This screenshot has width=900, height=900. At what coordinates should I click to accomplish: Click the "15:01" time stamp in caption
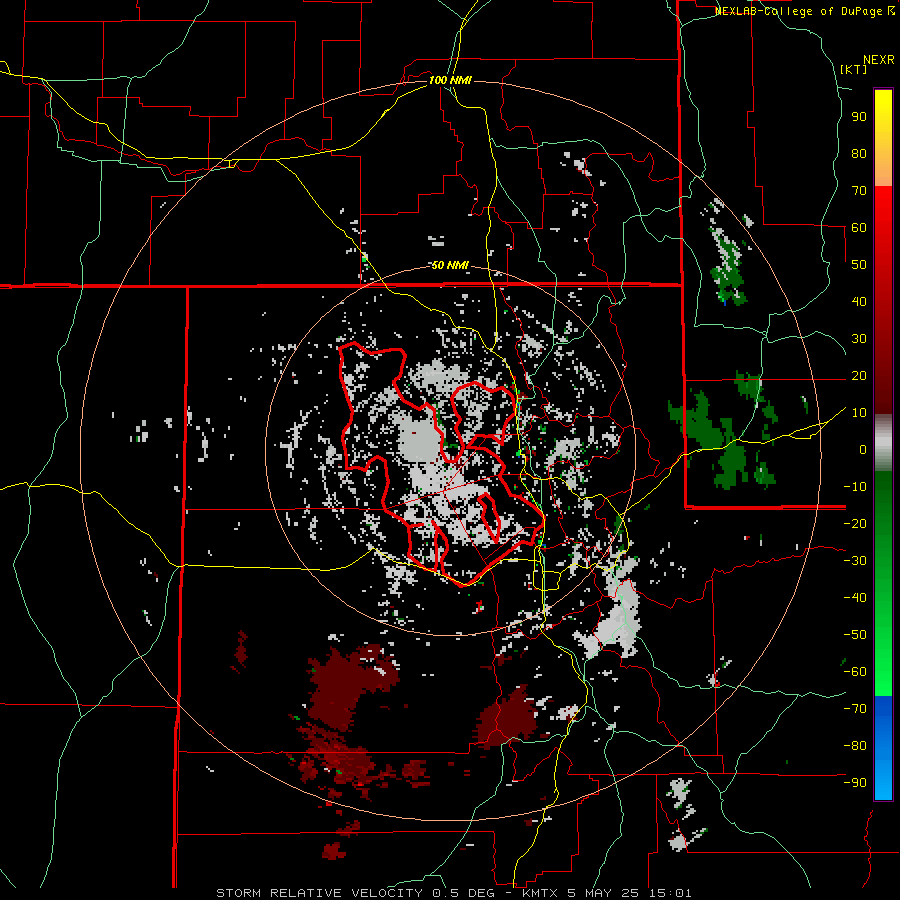coord(670,893)
